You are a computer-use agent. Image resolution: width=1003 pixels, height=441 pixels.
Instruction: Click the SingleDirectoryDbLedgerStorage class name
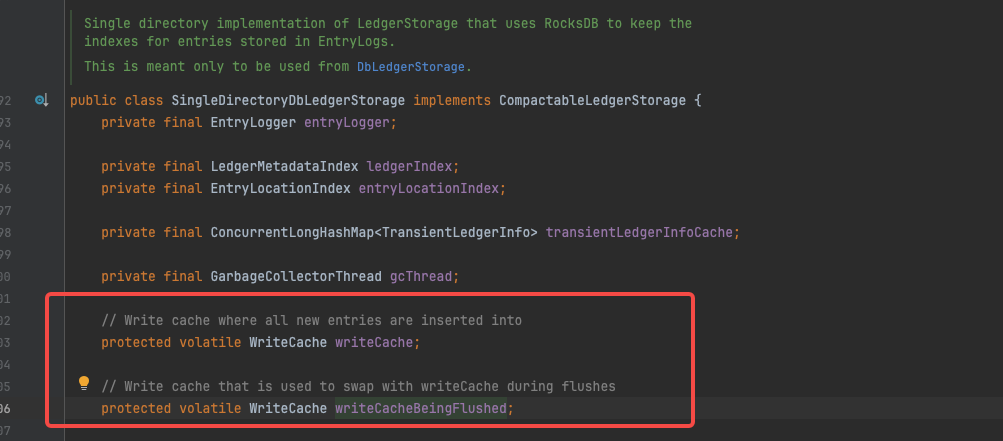(x=288, y=100)
